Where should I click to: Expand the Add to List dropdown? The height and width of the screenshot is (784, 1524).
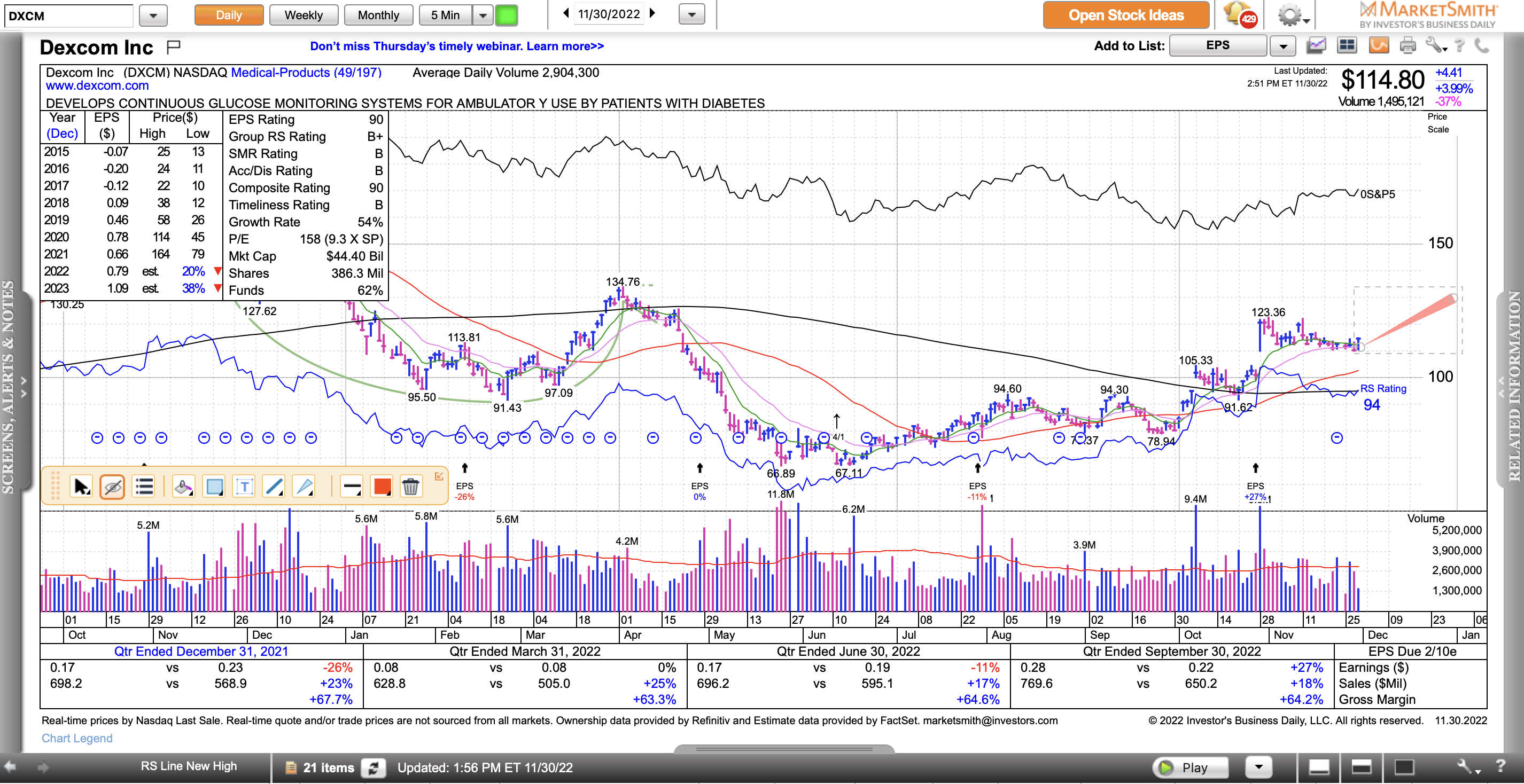tap(1282, 45)
